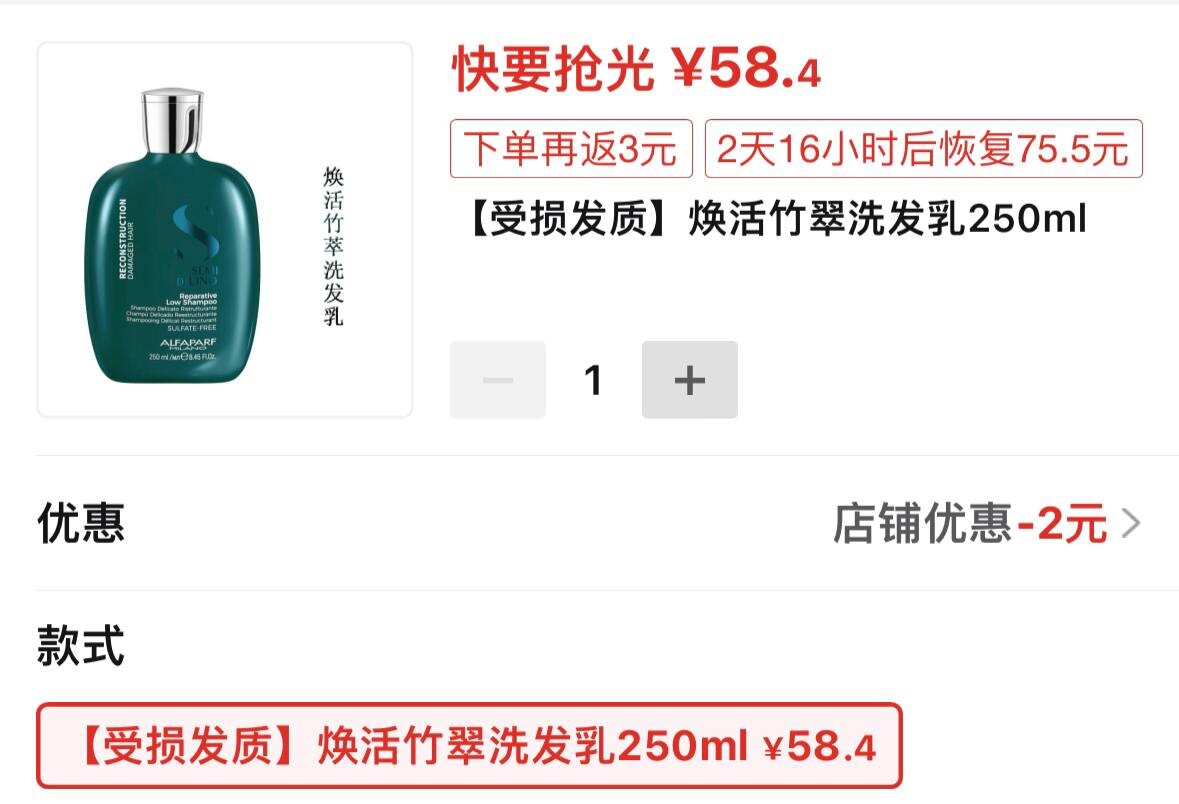Tap the red -2元 discount amount
The height and width of the screenshot is (804, 1179).
[x=1062, y=523]
